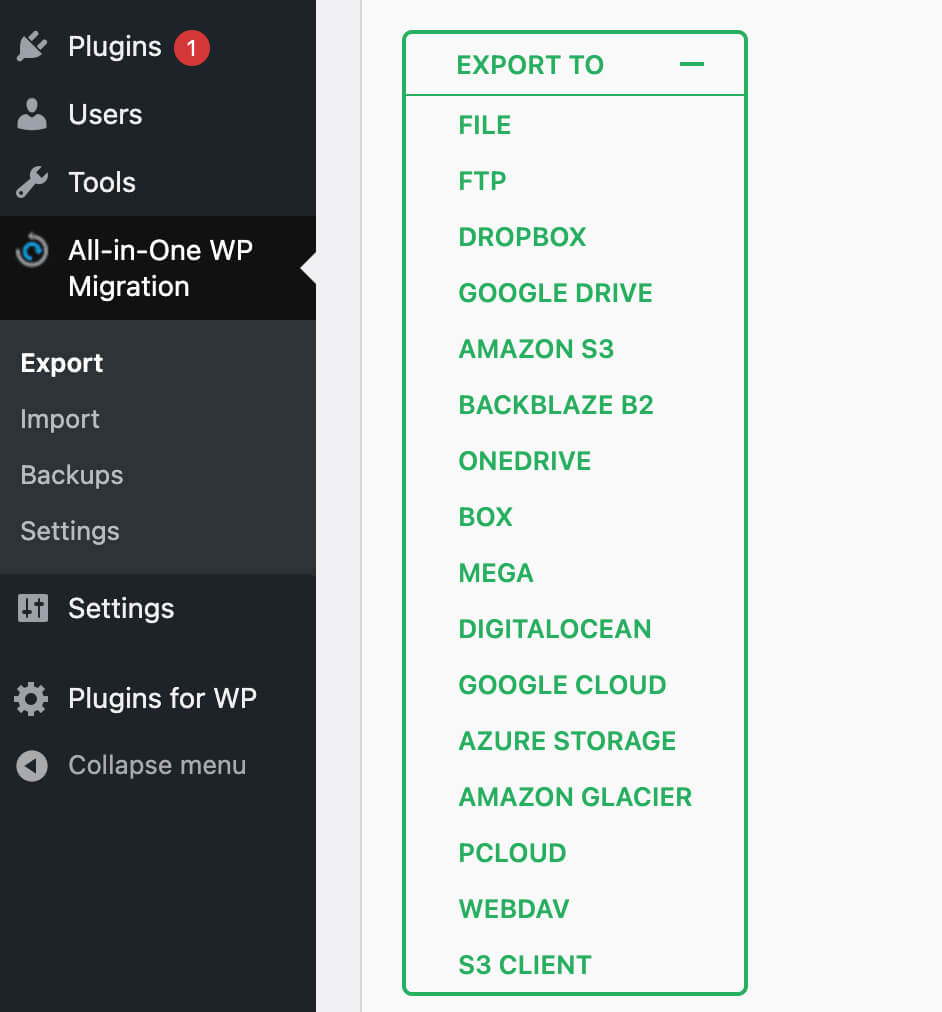942x1012 pixels.
Task: Open the Import submenu item
Action: tap(59, 419)
